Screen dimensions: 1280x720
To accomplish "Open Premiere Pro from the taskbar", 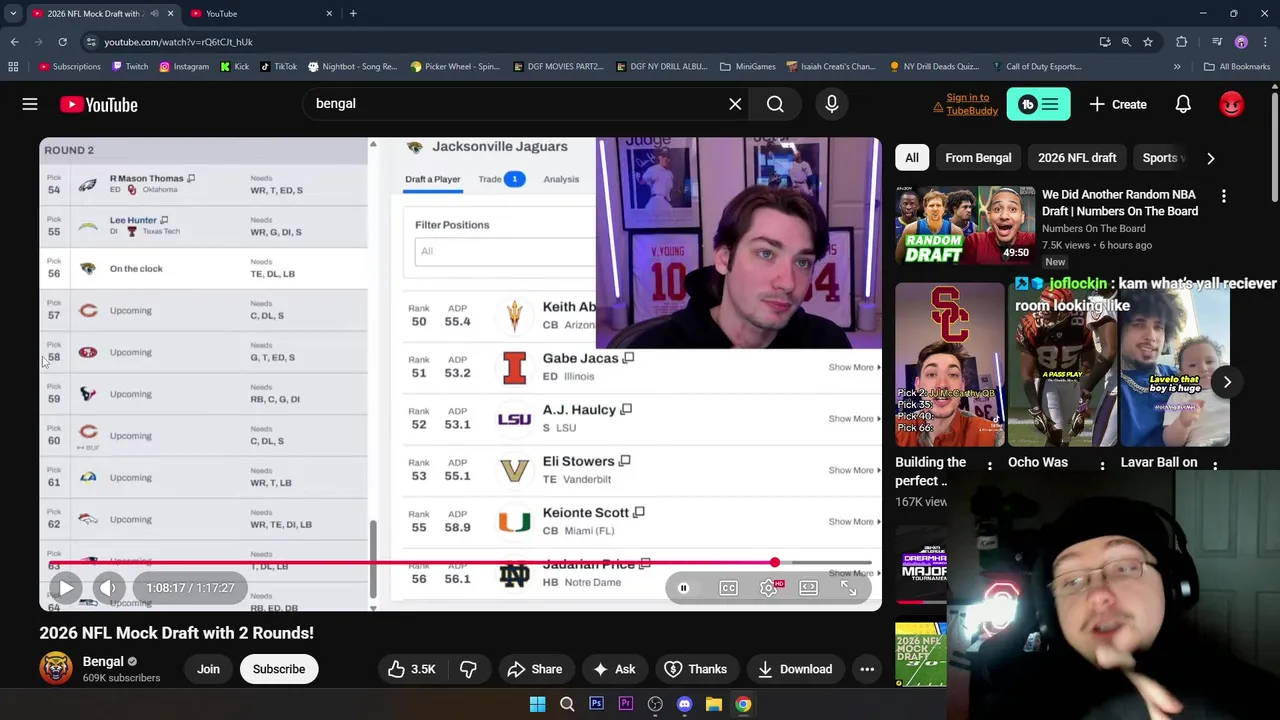I will [625, 704].
